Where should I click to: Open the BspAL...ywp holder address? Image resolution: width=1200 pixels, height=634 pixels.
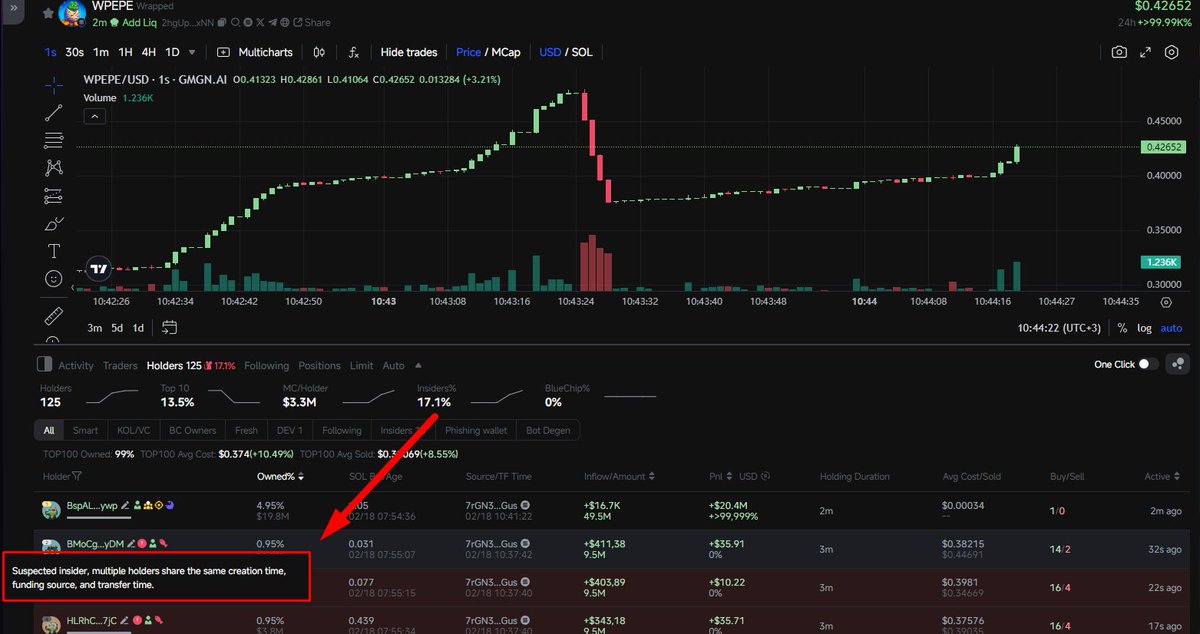92,506
